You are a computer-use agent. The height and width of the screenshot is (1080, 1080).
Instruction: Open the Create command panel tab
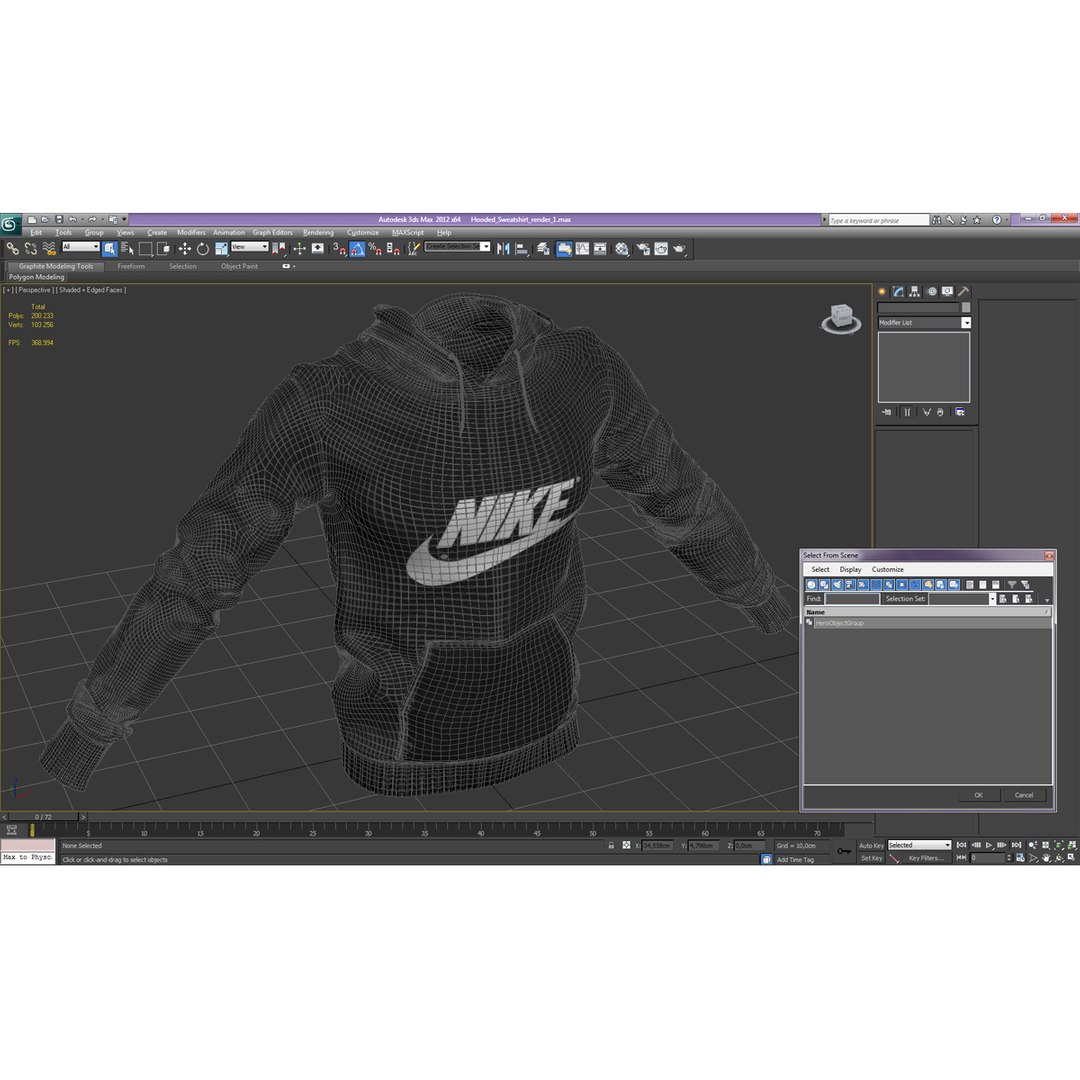pyautogui.click(x=882, y=291)
